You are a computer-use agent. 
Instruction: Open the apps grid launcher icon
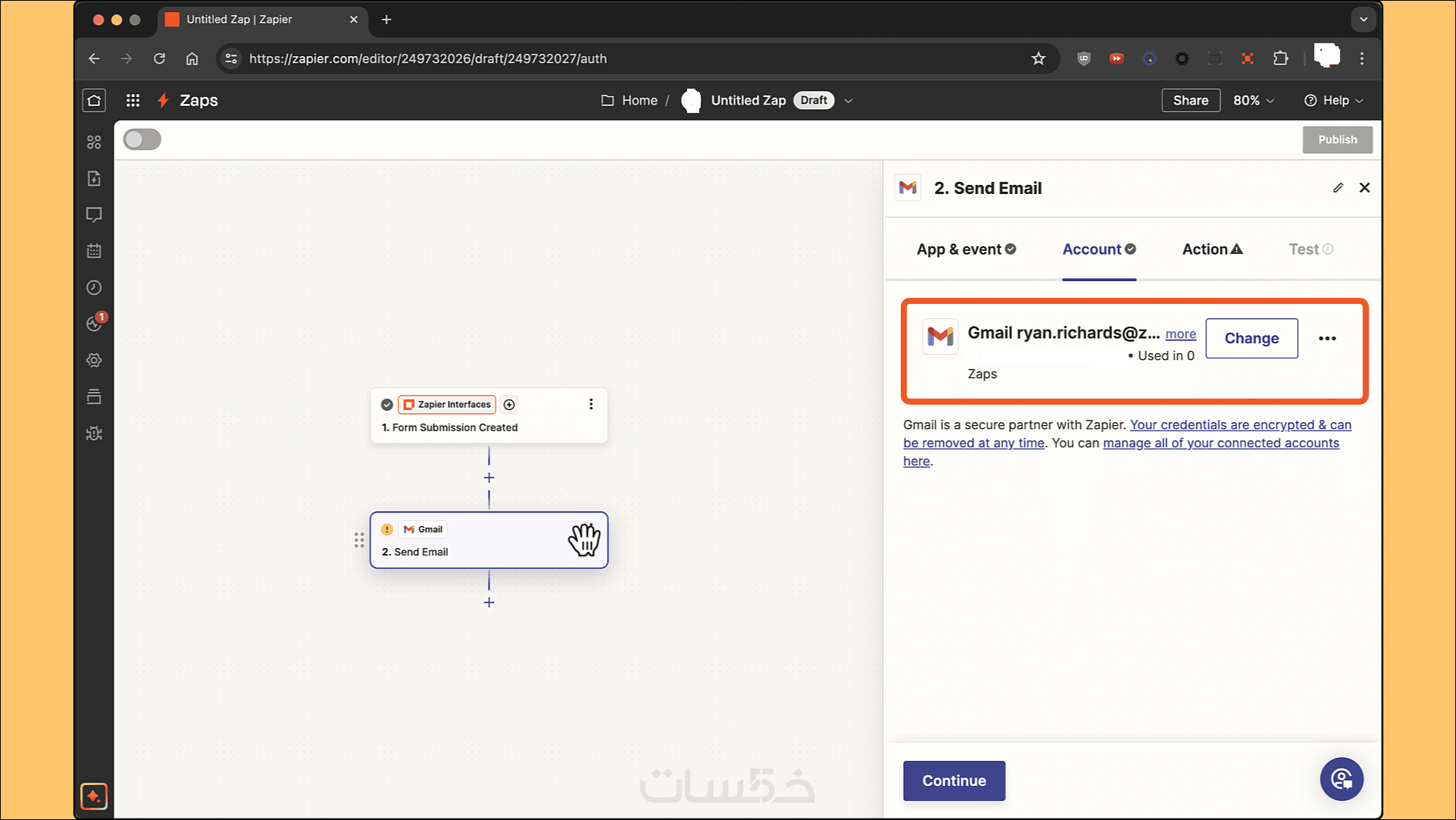133,100
